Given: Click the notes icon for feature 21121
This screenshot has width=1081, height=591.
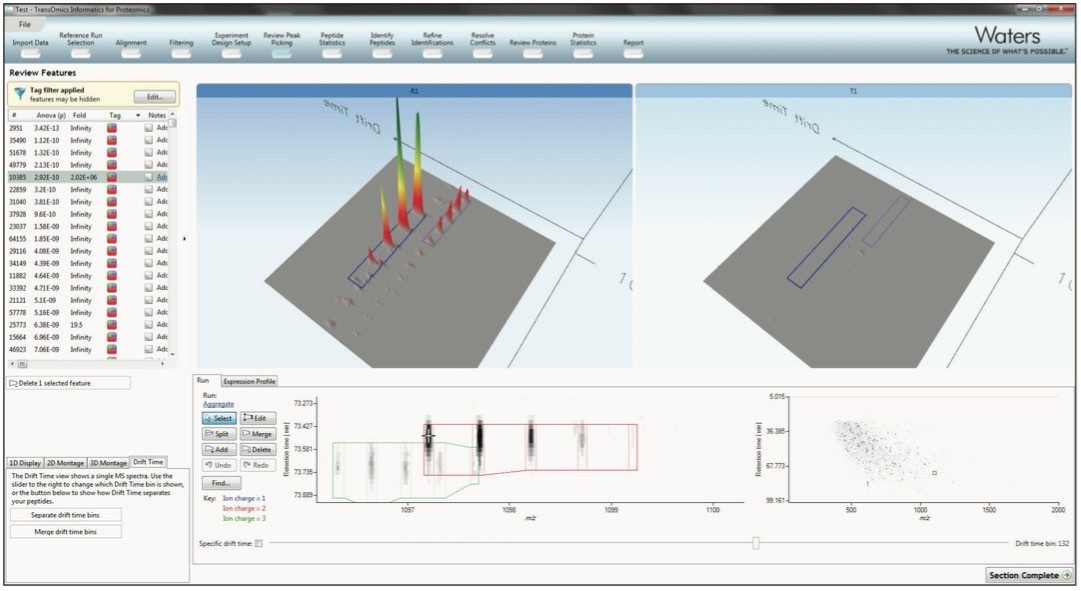Looking at the screenshot, I should [148, 301].
